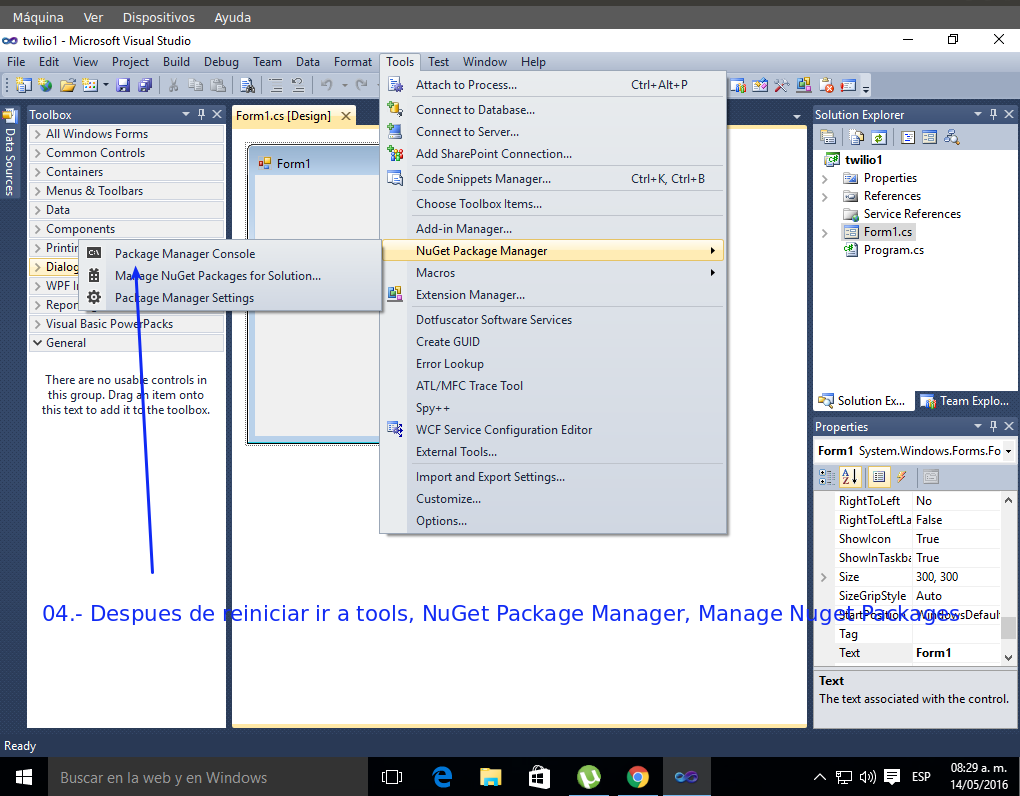The width and height of the screenshot is (1020, 796).
Task: Click the Object Browser toolbar icon
Action: [759, 85]
